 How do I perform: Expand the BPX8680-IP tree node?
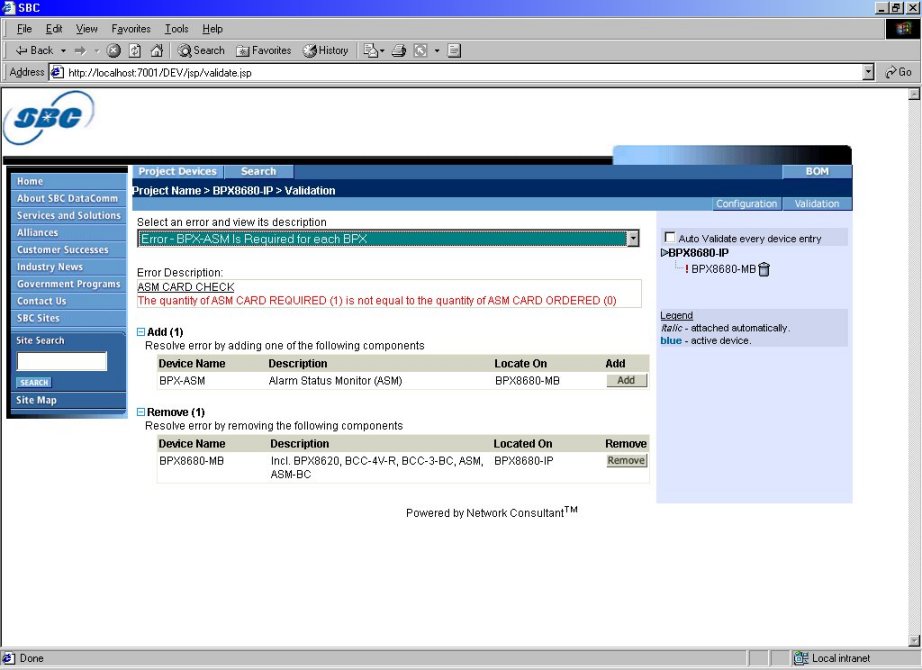pyautogui.click(x=664, y=253)
